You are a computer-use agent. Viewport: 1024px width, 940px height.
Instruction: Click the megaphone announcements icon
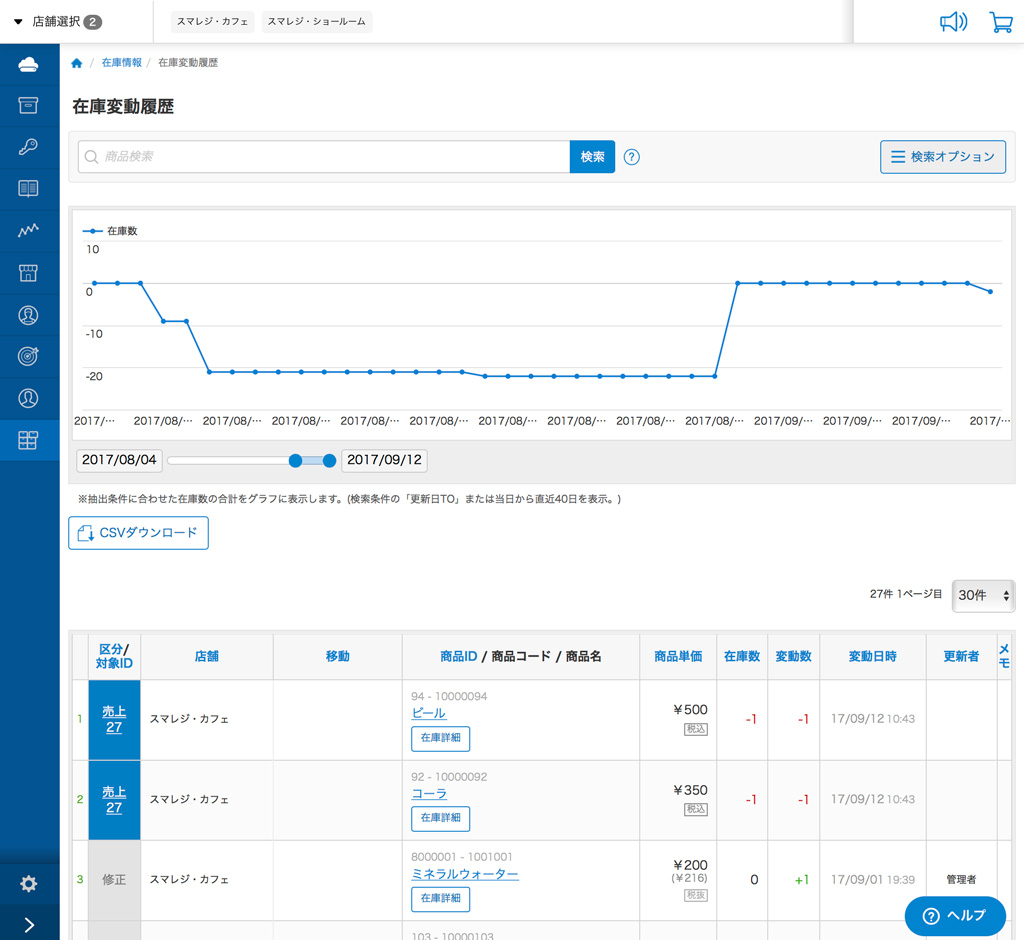point(953,22)
